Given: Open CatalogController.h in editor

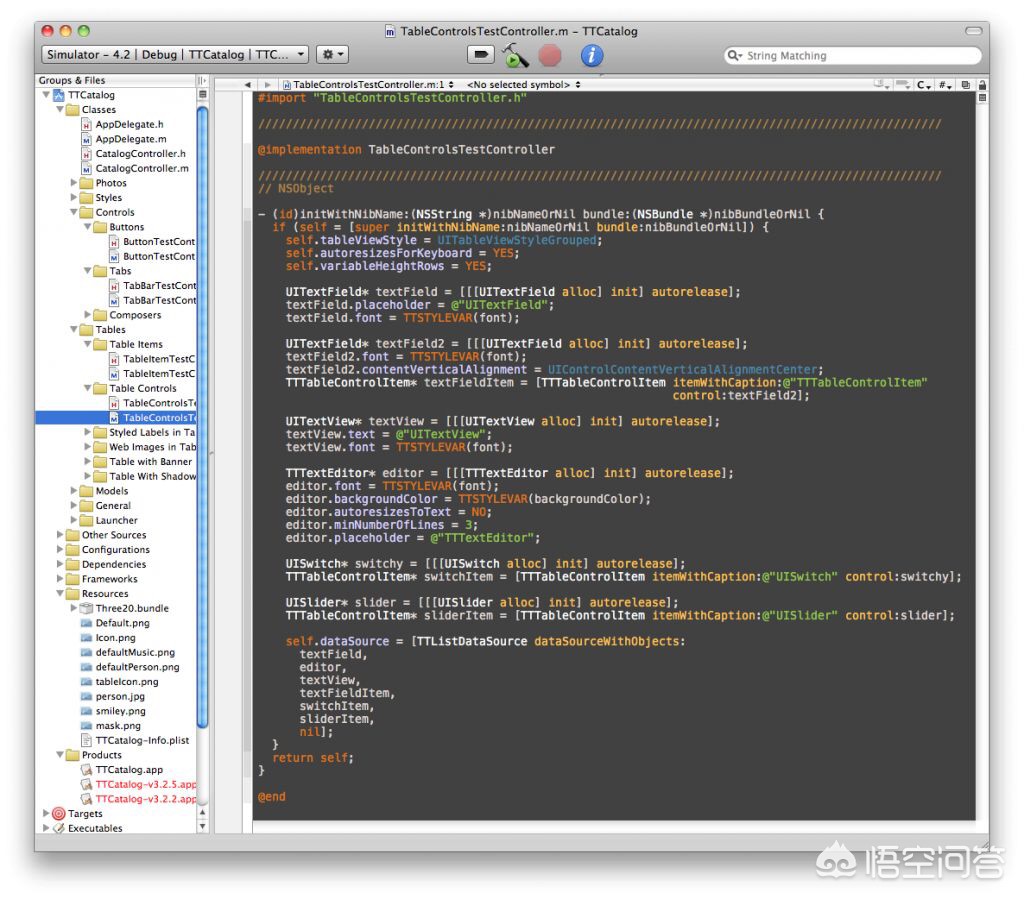Looking at the screenshot, I should click(140, 153).
